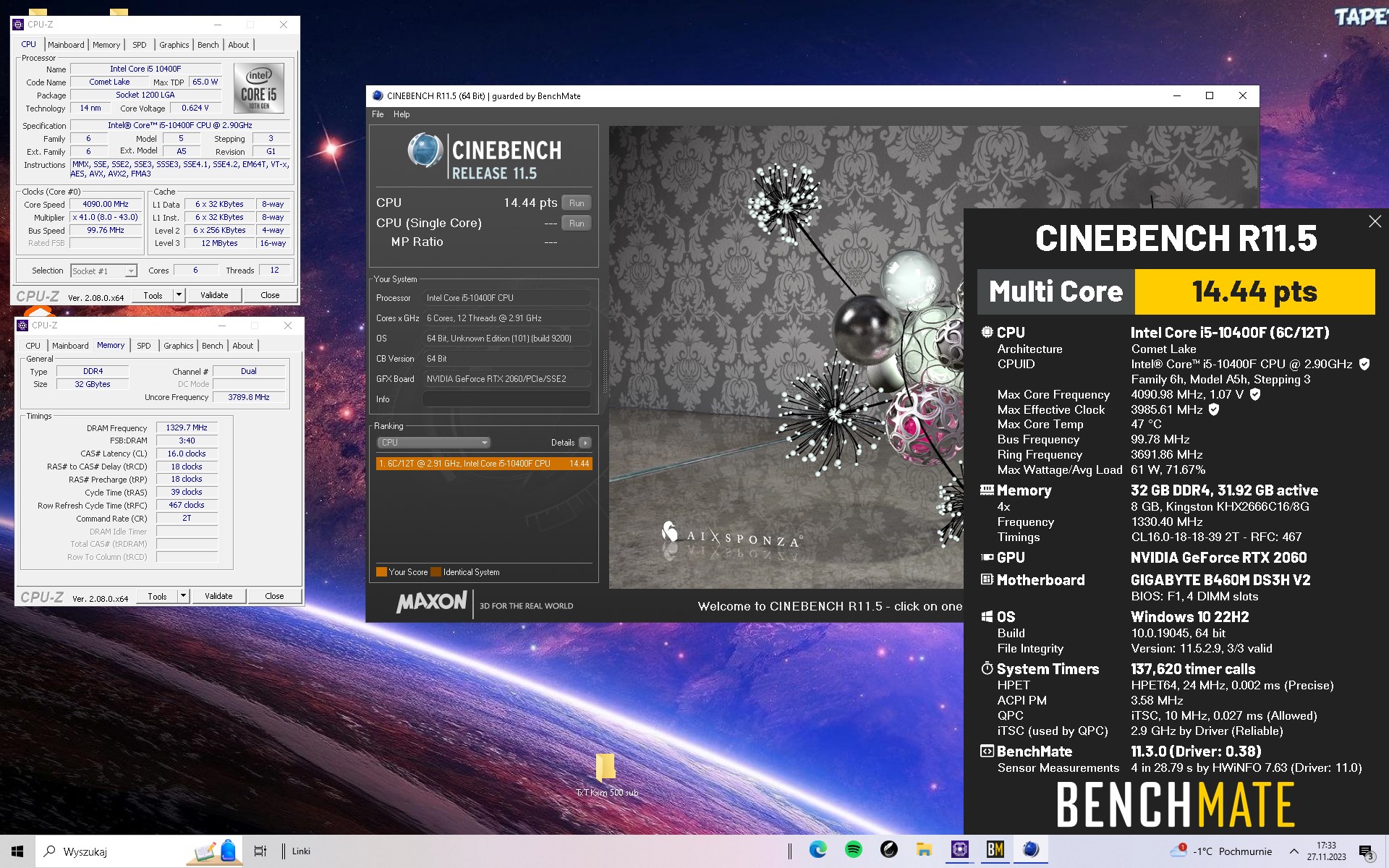Open SPD tab in top CPU-Z window
The width and height of the screenshot is (1389, 868).
click(x=140, y=45)
